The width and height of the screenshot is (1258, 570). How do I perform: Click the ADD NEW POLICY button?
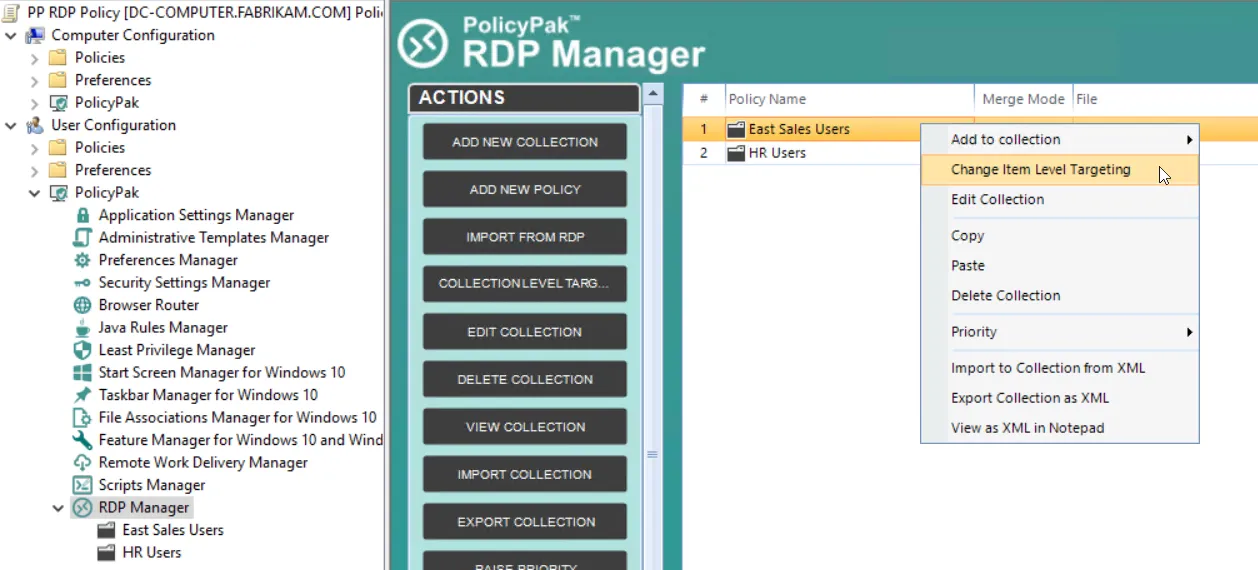click(x=525, y=189)
